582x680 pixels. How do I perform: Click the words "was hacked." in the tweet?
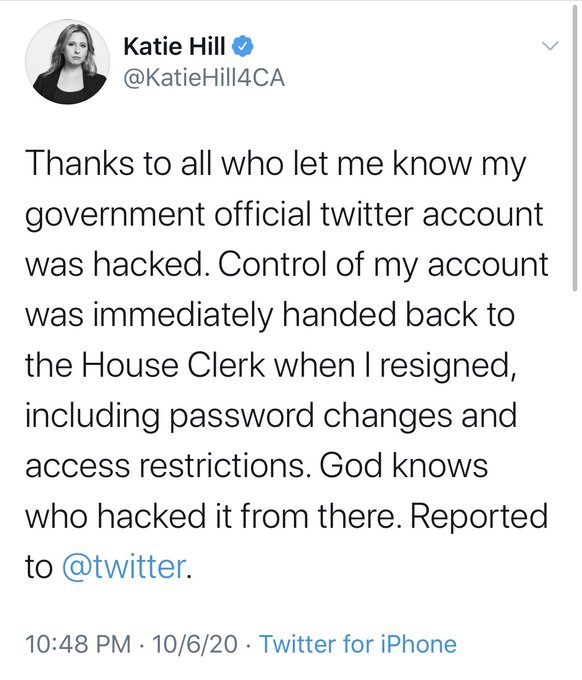pos(114,265)
